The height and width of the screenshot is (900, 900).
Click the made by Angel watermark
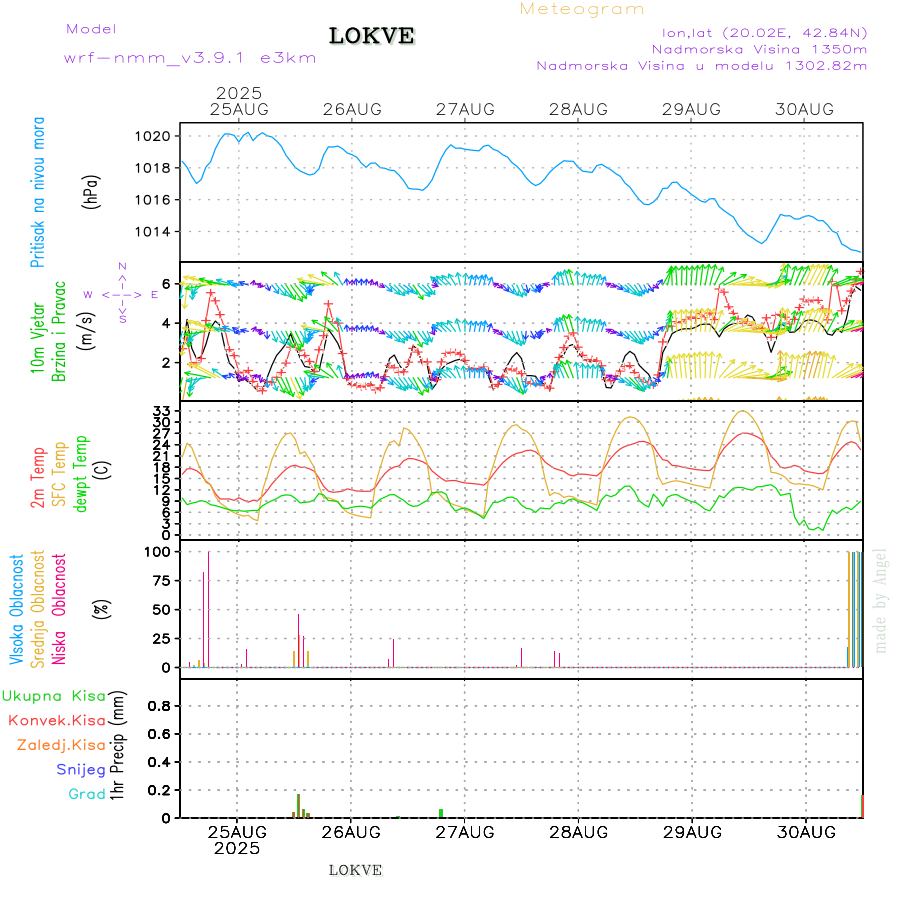pyautogui.click(x=881, y=600)
